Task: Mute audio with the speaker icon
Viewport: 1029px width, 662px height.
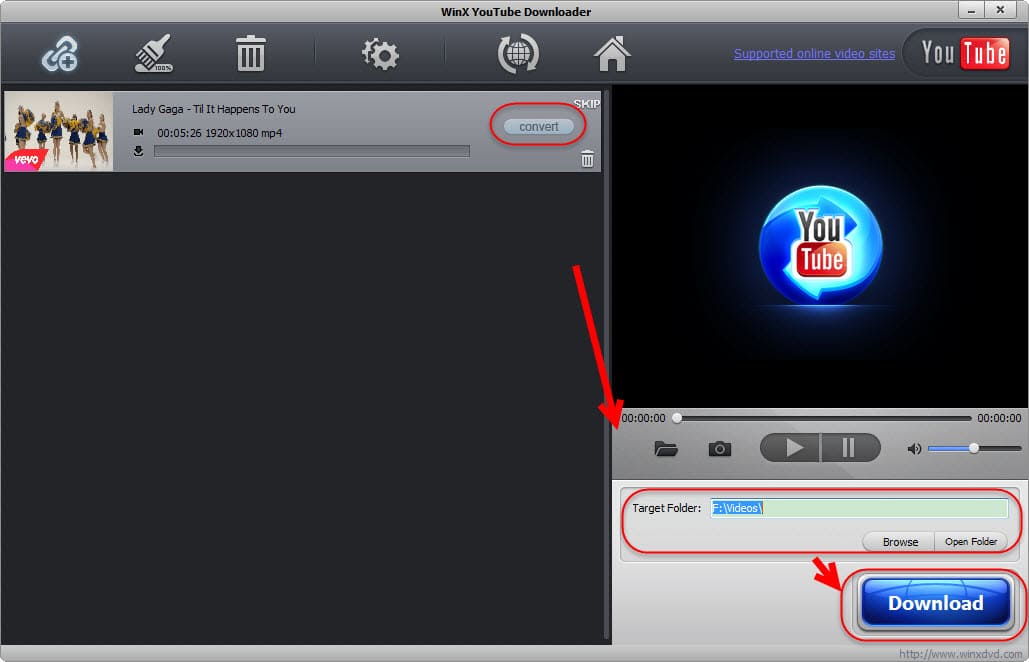Action: (x=914, y=449)
